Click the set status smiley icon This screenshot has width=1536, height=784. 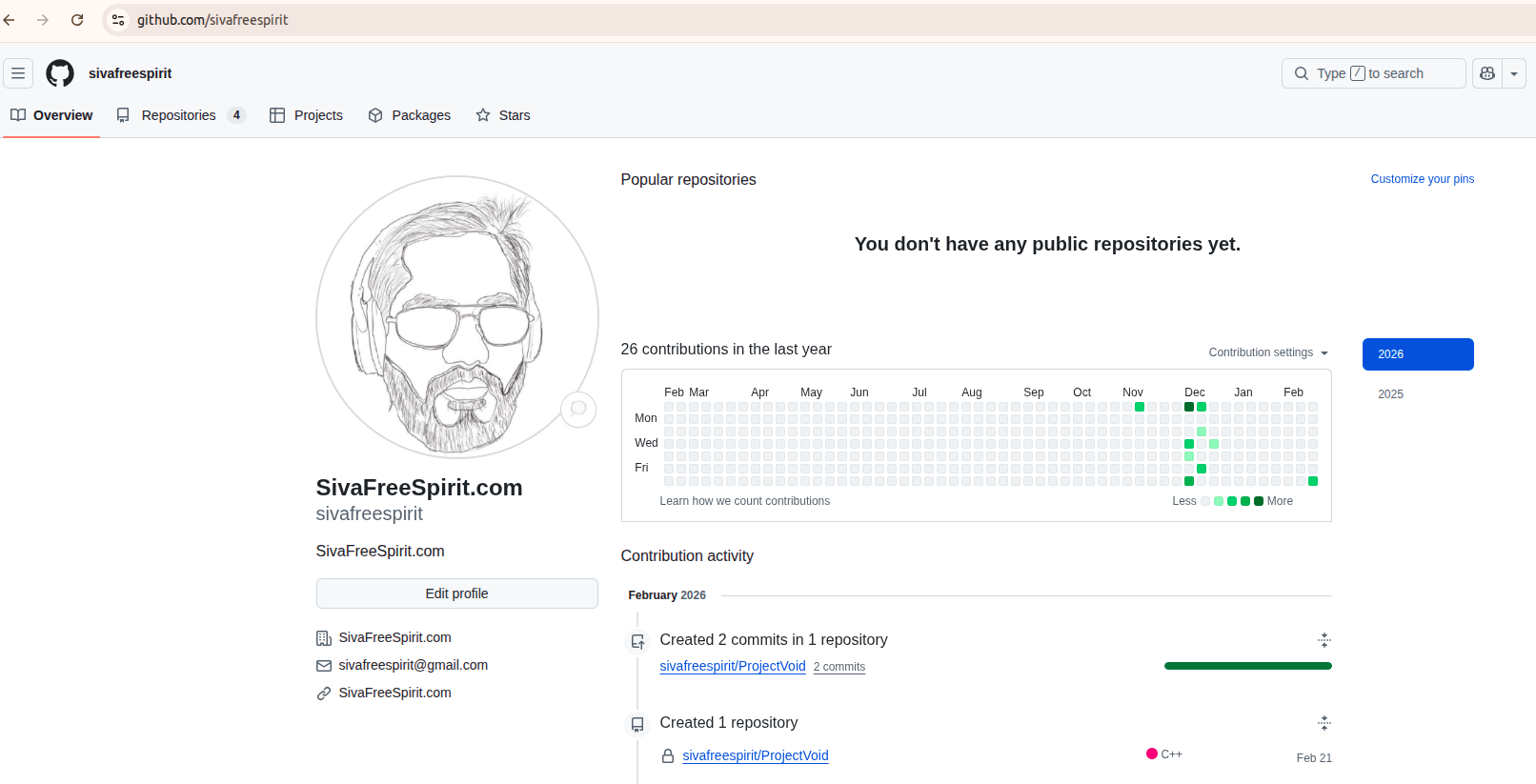577,410
